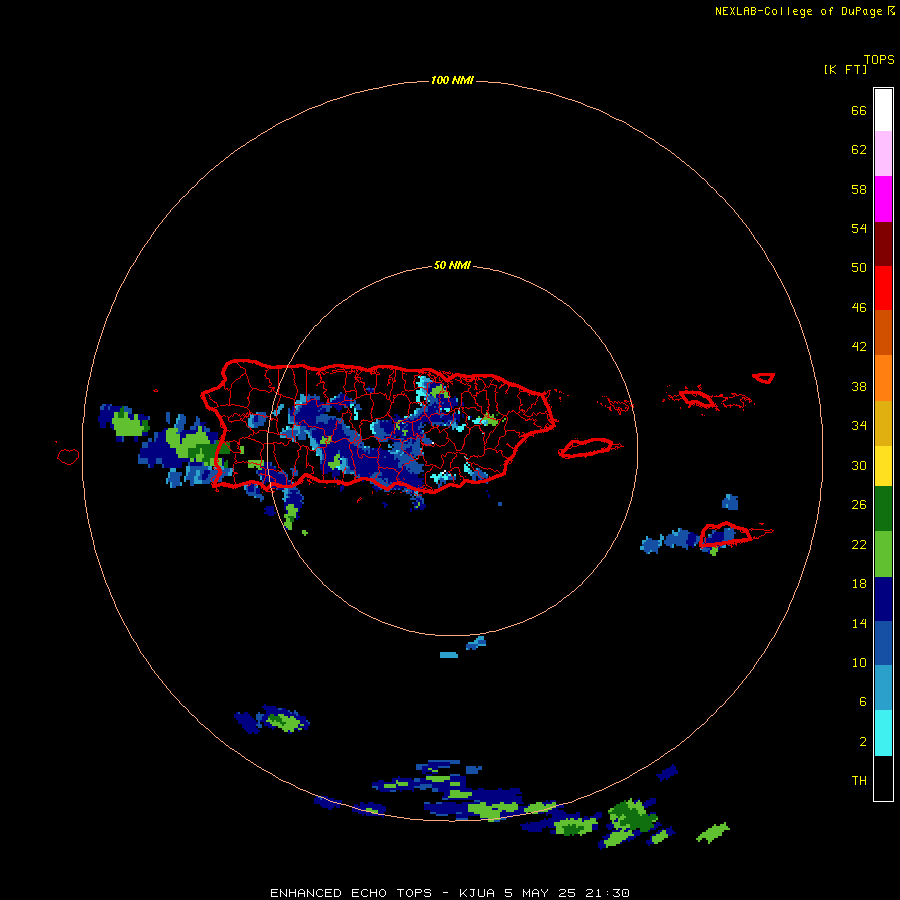
Task: Pick the cyan 2 kft legend swatch
Action: (883, 733)
